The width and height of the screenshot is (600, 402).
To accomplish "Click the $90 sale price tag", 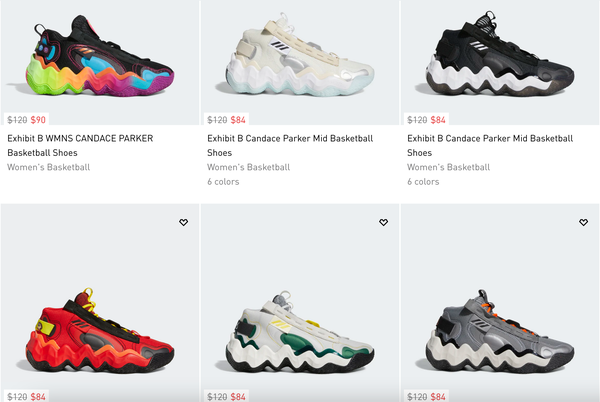I will 38,120.
